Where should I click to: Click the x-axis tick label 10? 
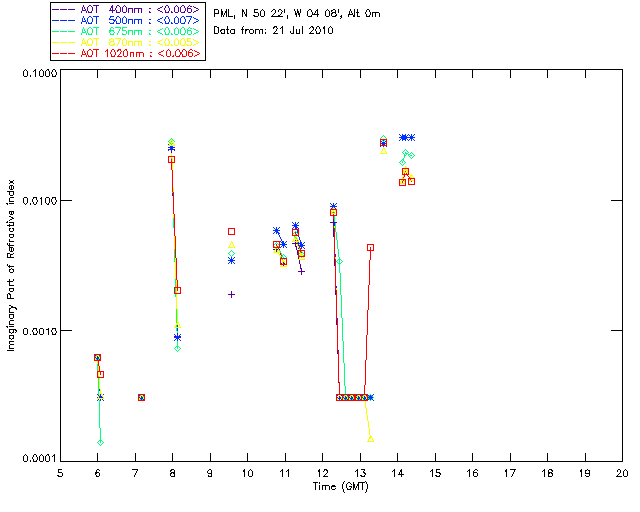click(x=247, y=473)
